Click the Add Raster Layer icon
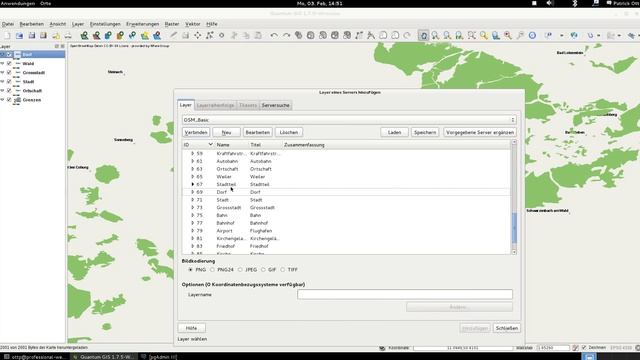Viewport: 640px width, 360px height. [x=96, y=36]
